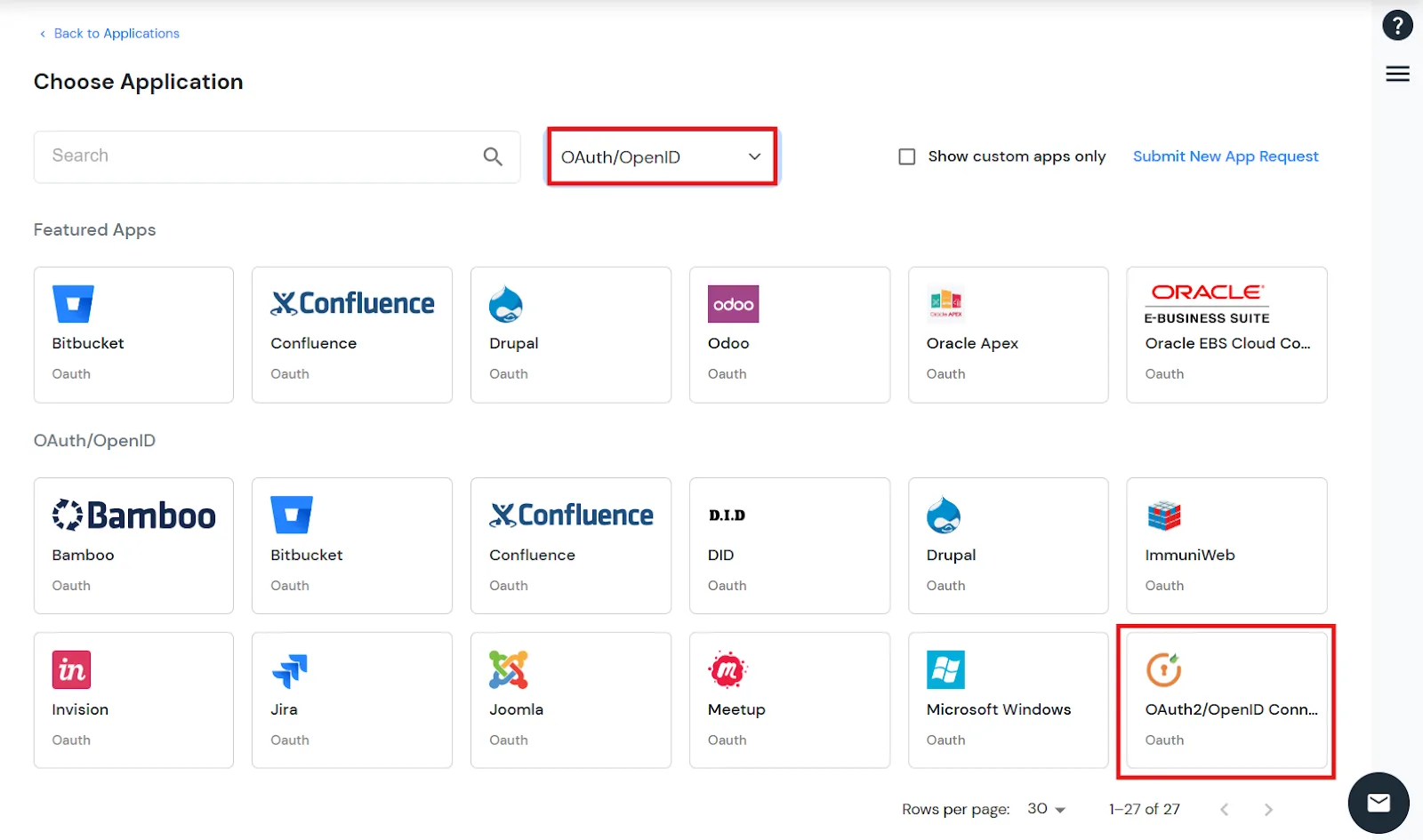Open the Rows per page selector
This screenshot has height=840, width=1423.
1046,809
